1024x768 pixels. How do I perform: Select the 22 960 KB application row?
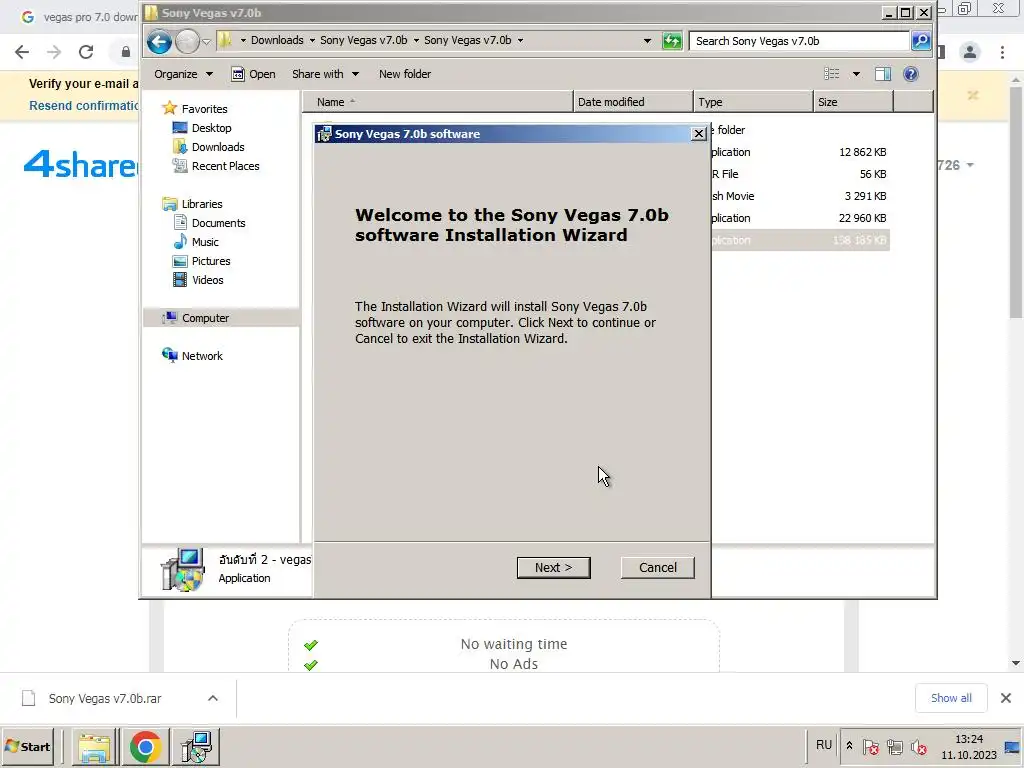pyautogui.click(x=800, y=218)
